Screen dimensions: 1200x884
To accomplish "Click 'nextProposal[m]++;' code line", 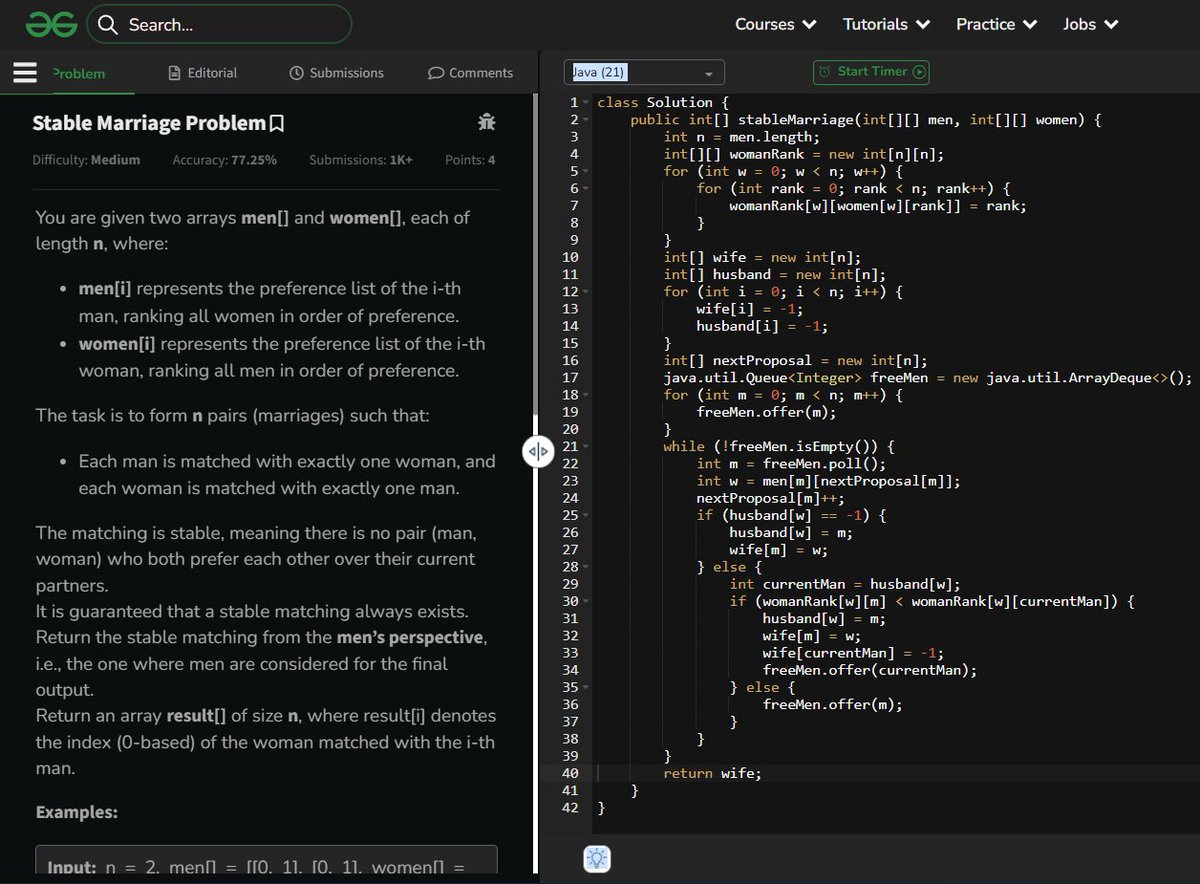I will click(770, 498).
